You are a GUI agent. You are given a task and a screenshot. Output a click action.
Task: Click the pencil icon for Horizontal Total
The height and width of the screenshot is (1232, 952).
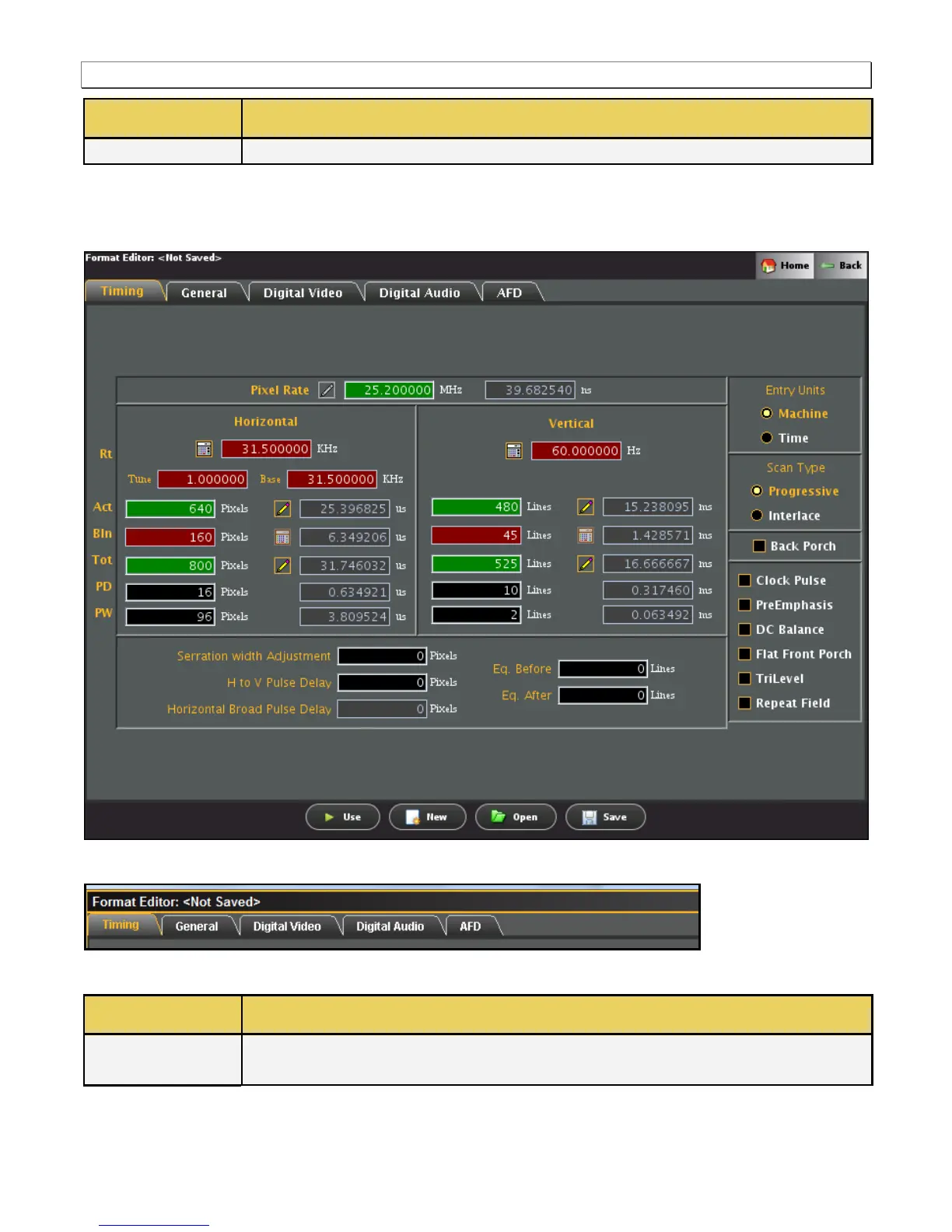coord(282,565)
